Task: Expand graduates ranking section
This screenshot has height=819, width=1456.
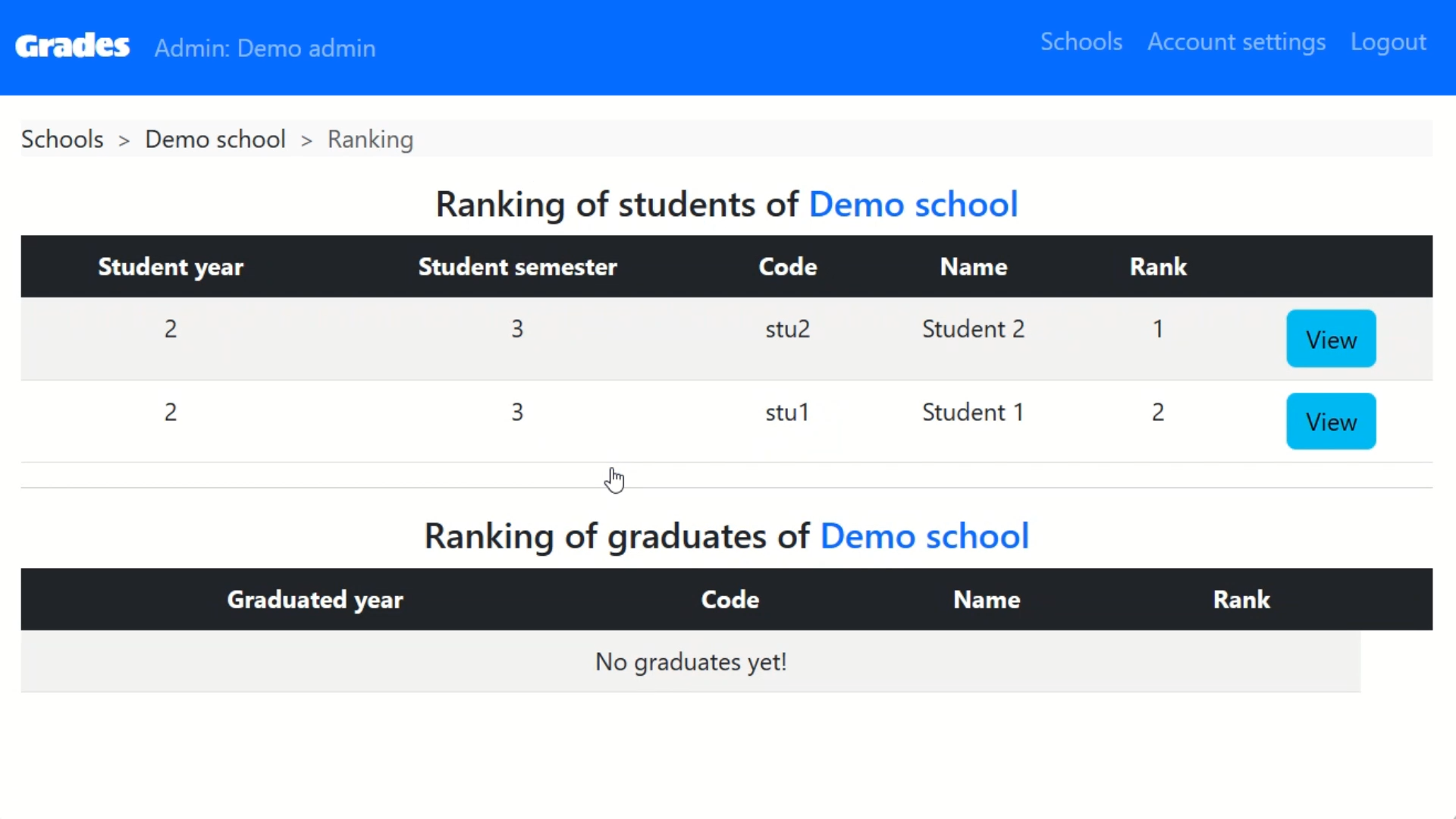Action: (727, 535)
